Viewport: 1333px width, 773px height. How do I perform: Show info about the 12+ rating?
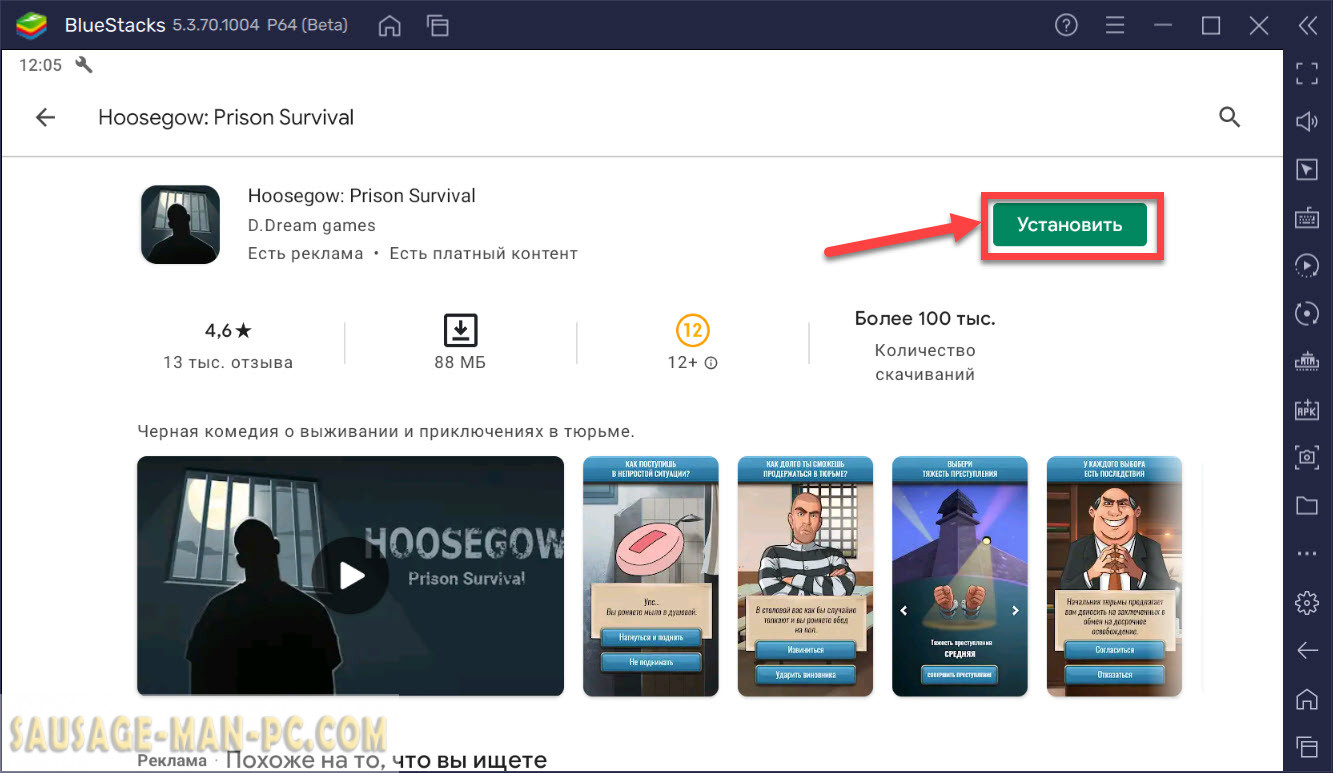(x=711, y=363)
